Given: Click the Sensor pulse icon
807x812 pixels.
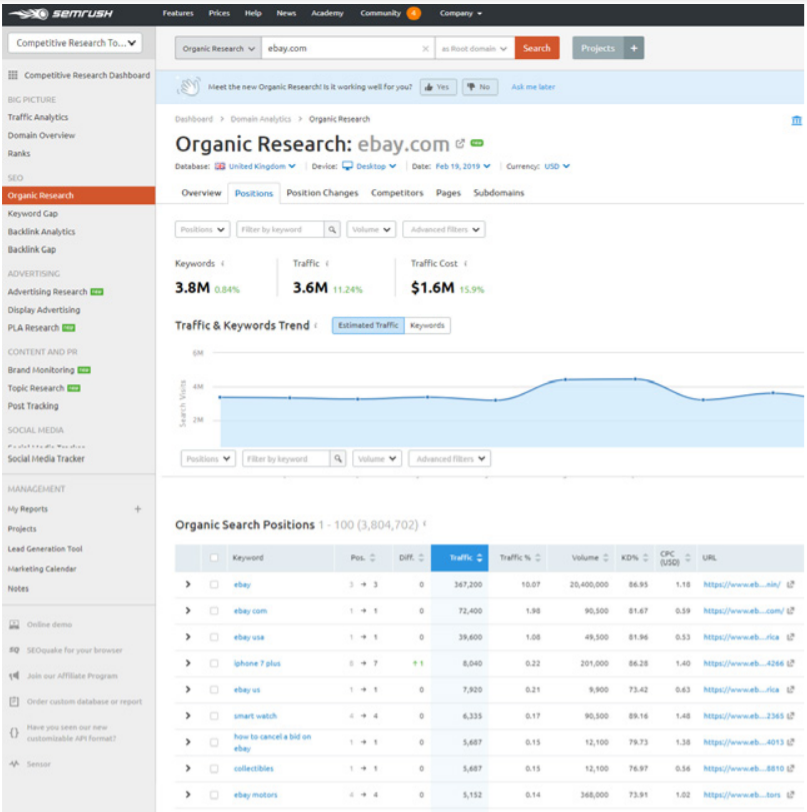Looking at the screenshot, I should (15, 764).
